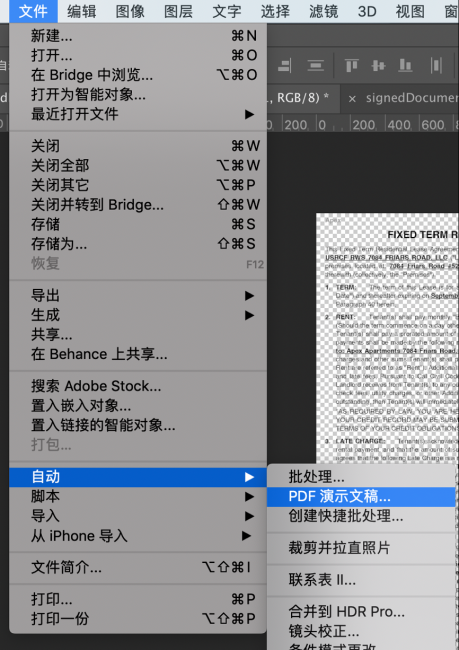Select 共享... in the File menu
Screen dimensions: 459x650
pyautogui.click(x=138, y=335)
